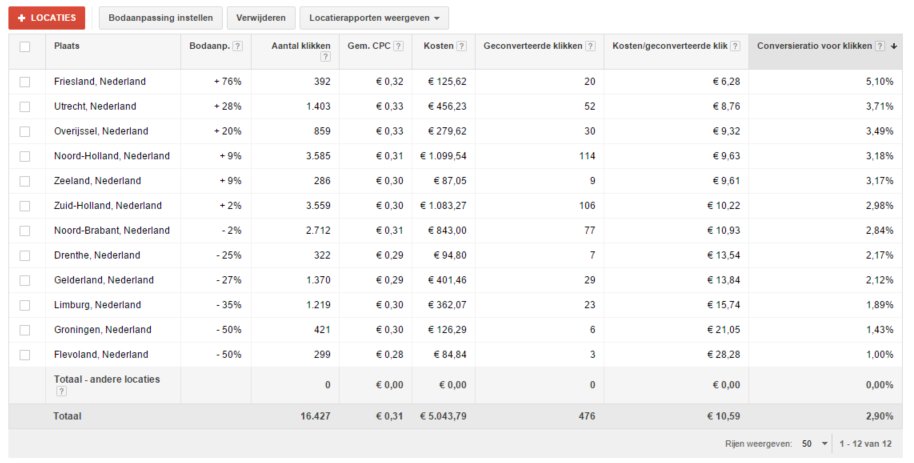Check the Drenthe, Nederland row checkbox
Screen dimensions: 914x463
tap(24, 255)
